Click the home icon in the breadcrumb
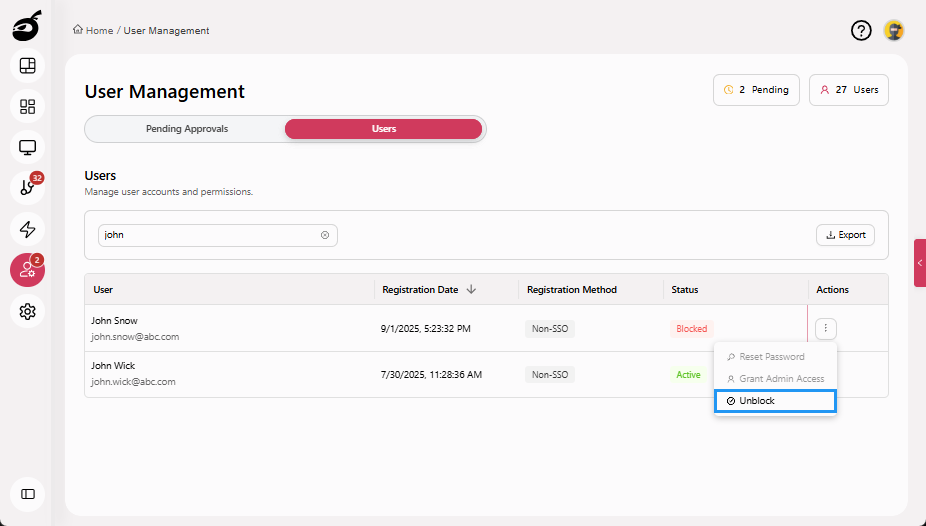Viewport: 926px width, 526px height. [78, 30]
